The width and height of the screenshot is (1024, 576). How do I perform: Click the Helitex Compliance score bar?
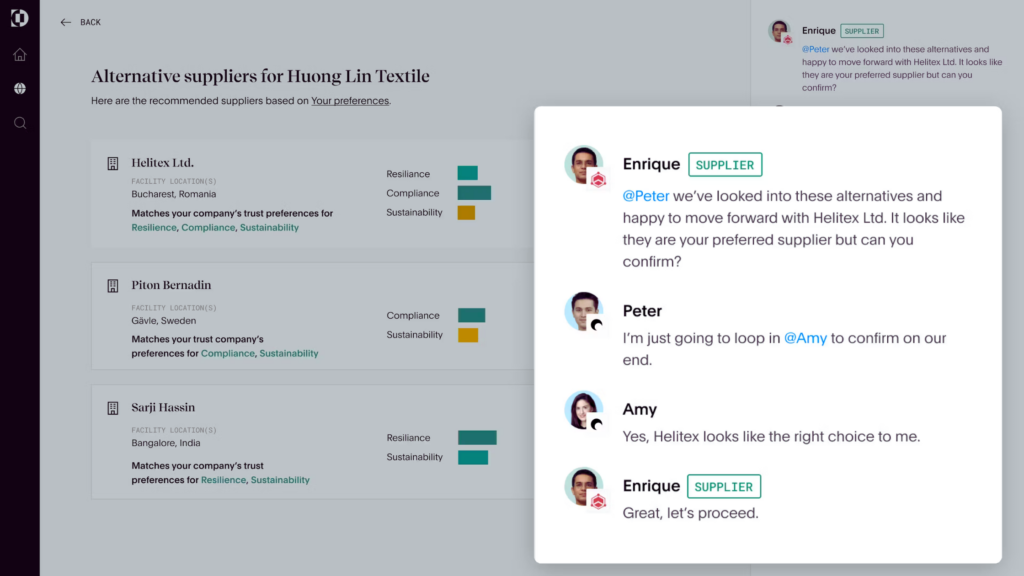tap(474, 193)
